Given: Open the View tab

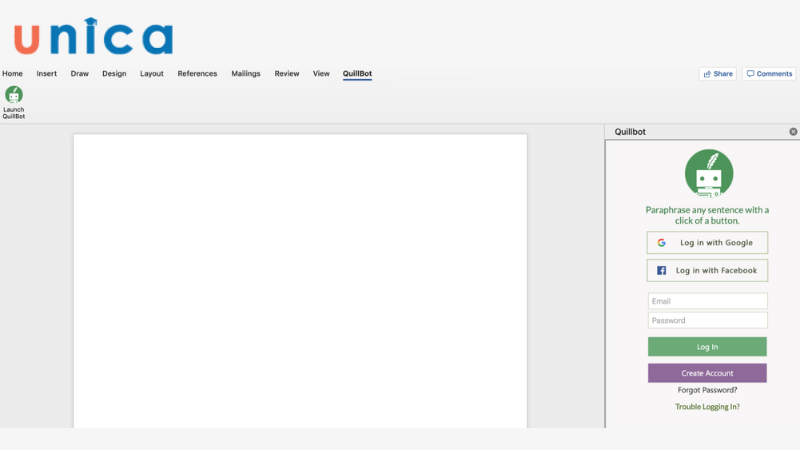Looking at the screenshot, I should point(321,73).
